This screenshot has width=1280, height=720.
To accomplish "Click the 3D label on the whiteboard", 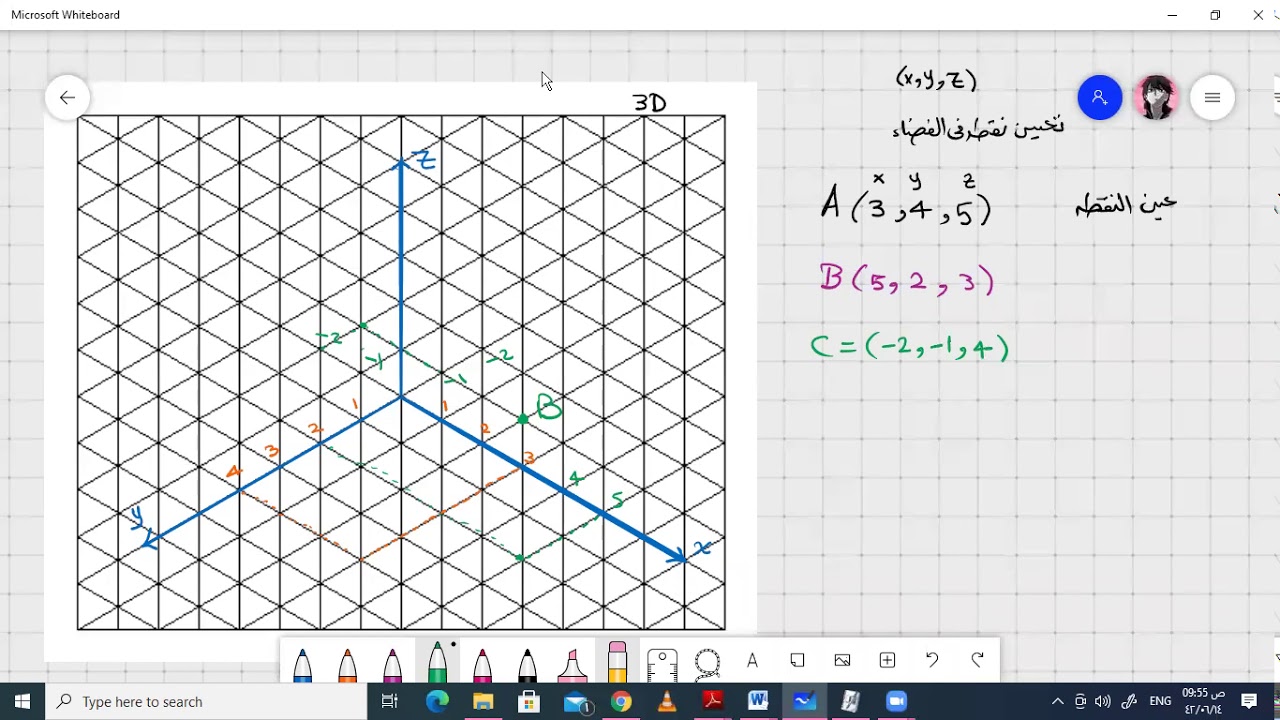I will click(649, 103).
